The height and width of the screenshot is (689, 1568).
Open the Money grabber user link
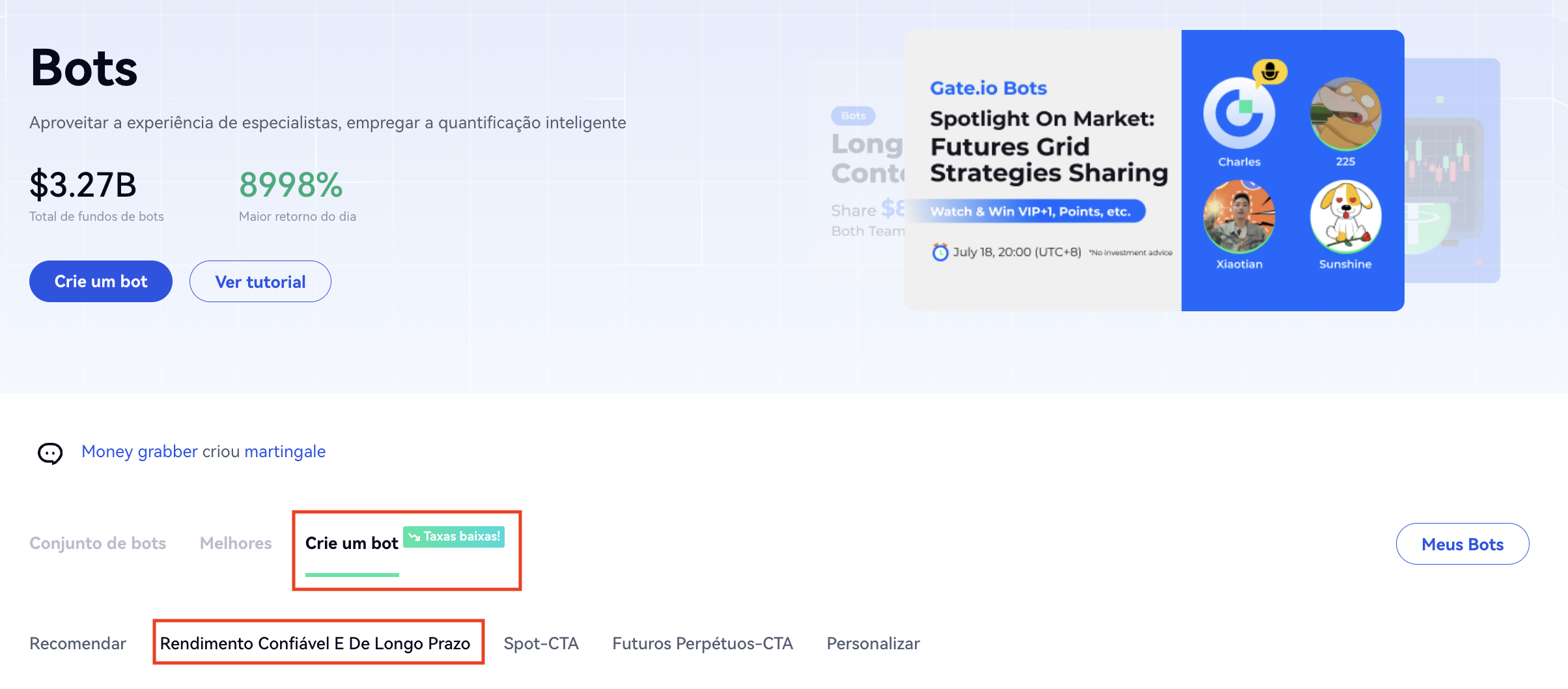(x=139, y=451)
